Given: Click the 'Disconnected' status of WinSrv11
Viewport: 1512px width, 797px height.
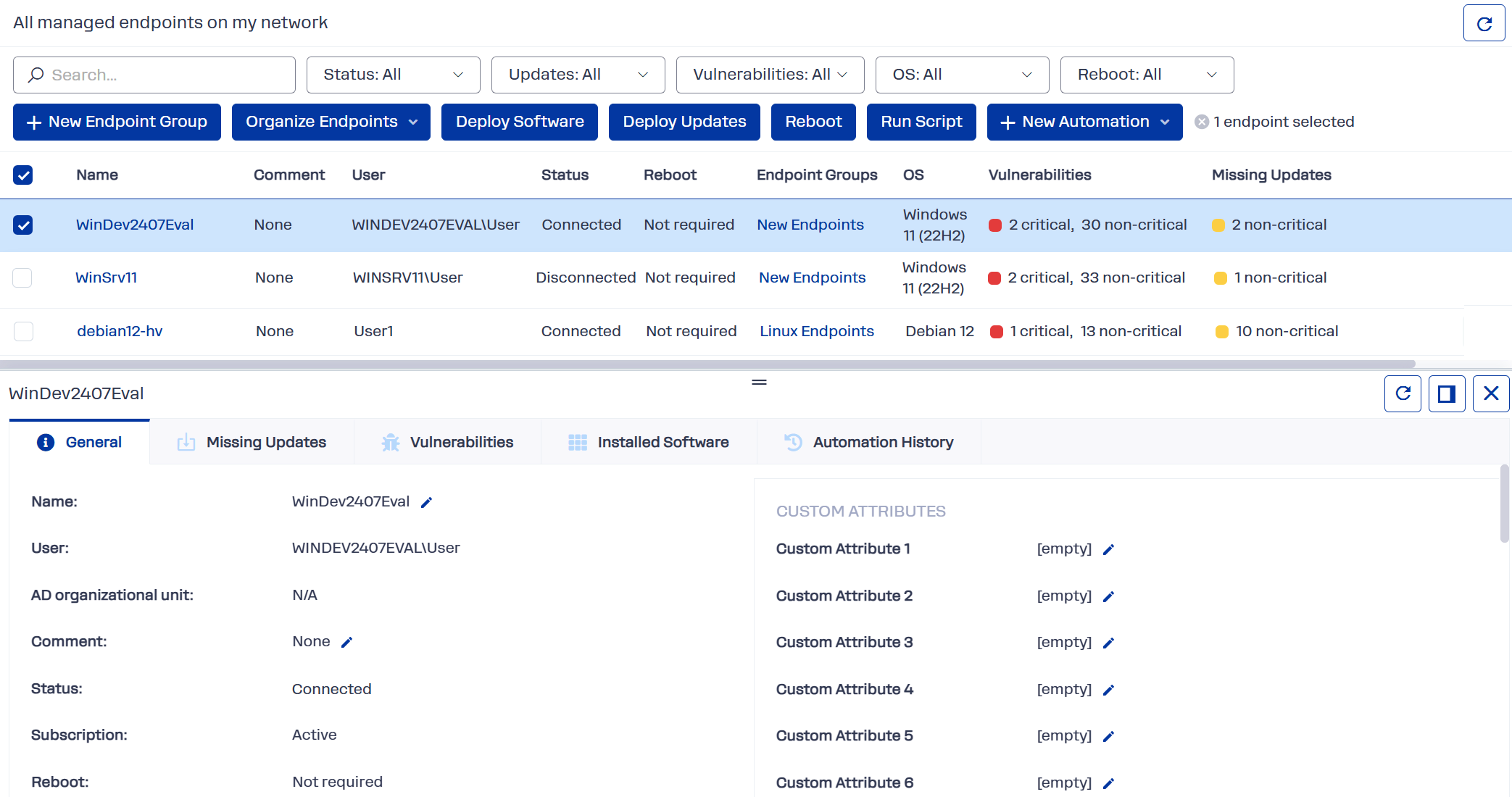Looking at the screenshot, I should click(586, 278).
